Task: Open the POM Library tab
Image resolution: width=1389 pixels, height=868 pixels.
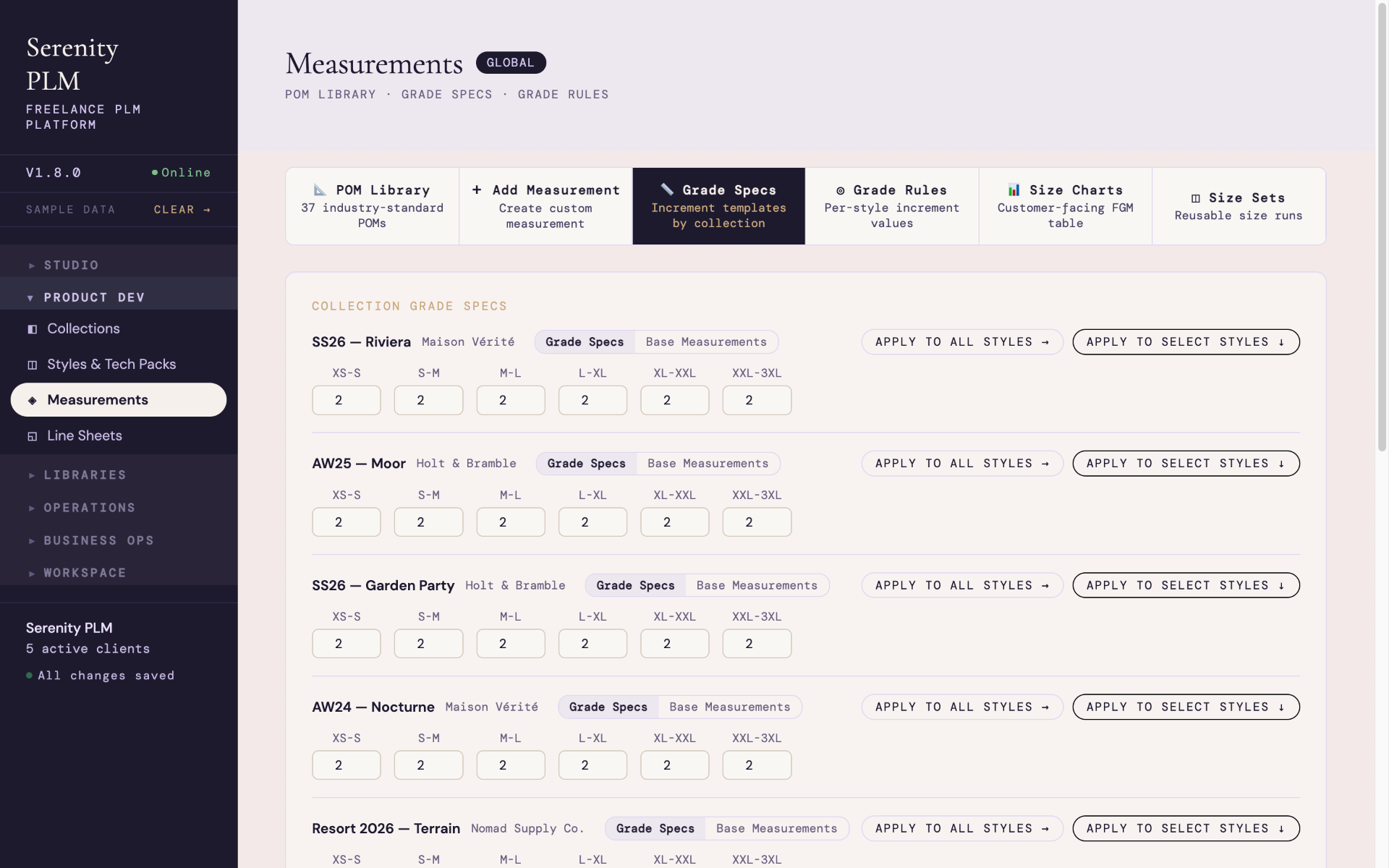Action: coord(372,206)
